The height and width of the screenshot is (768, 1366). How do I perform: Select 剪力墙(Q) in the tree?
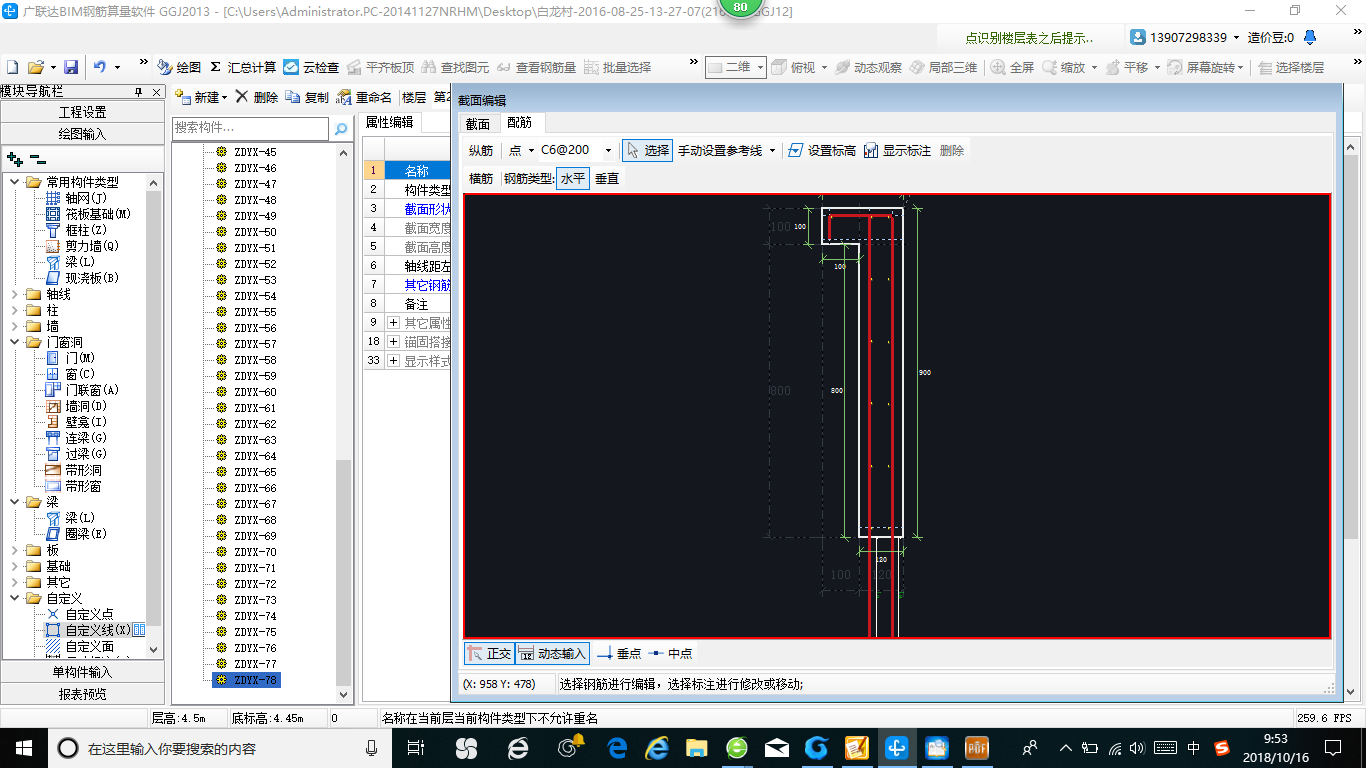point(92,246)
